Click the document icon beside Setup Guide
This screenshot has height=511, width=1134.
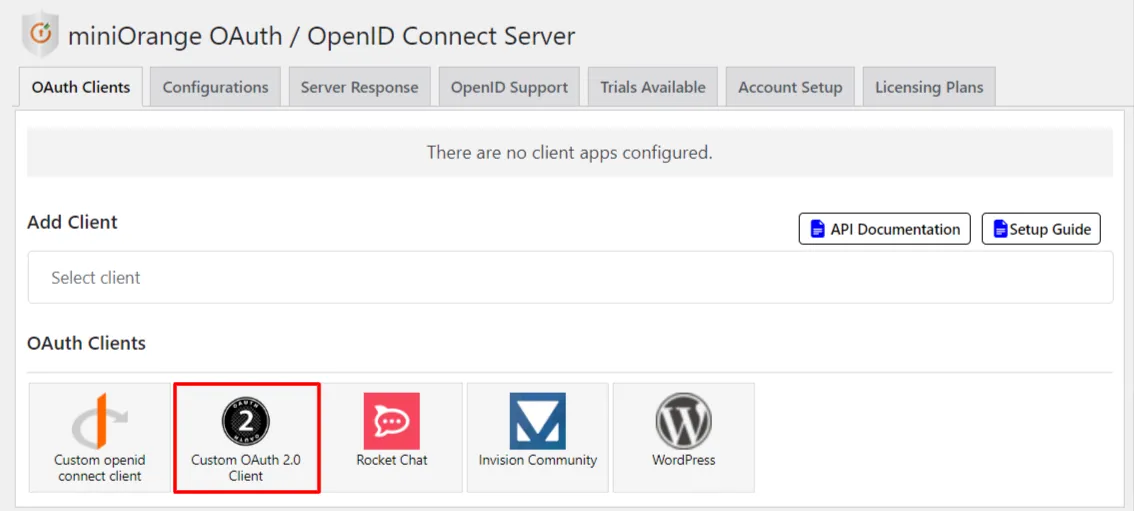999,229
